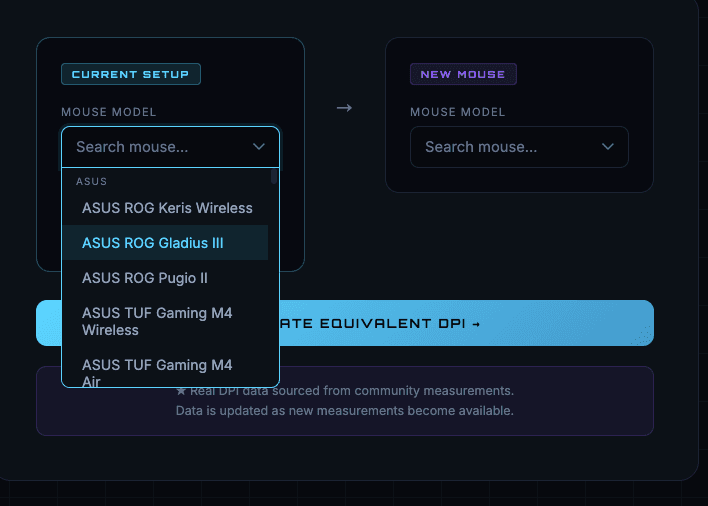Click the ASUS group header

(92, 181)
